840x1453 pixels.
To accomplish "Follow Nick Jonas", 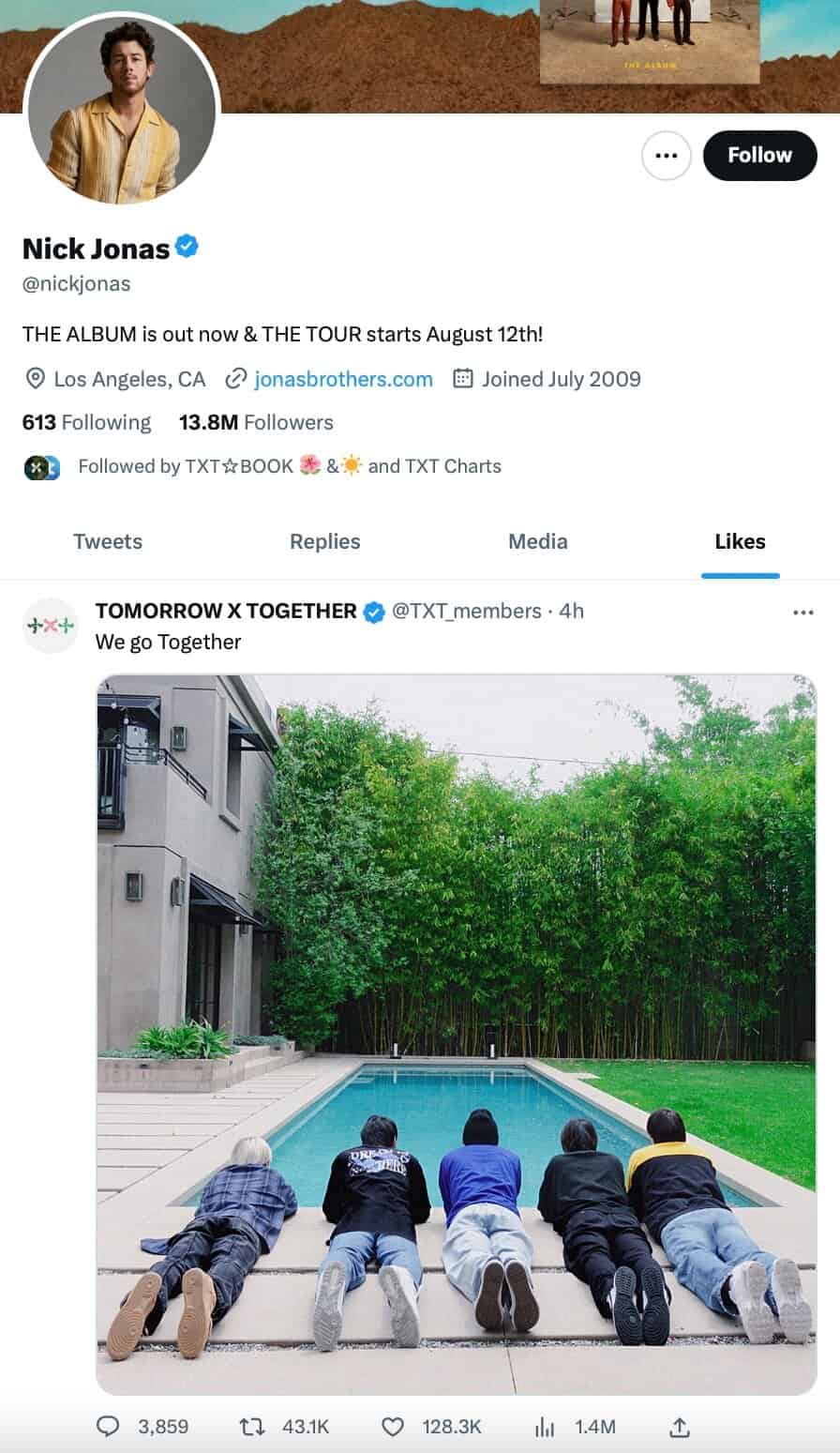I will click(759, 156).
